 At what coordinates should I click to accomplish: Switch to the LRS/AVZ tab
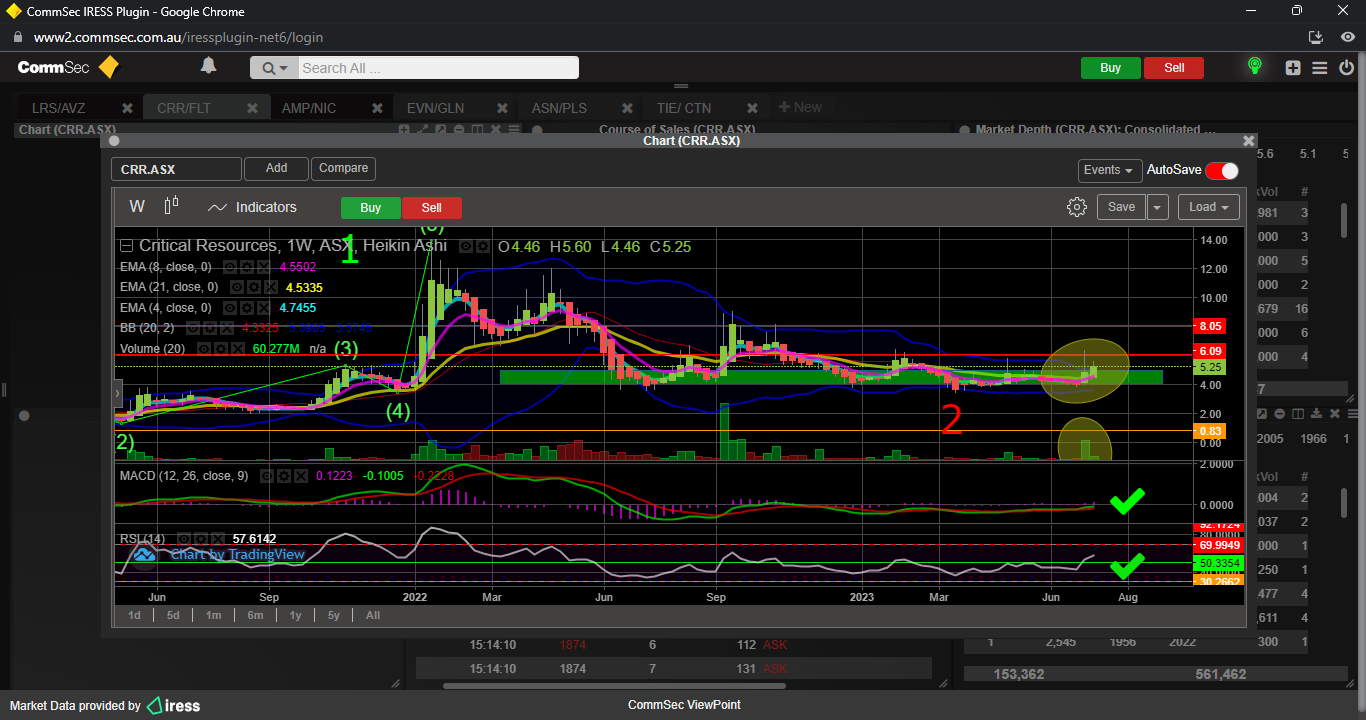click(58, 108)
